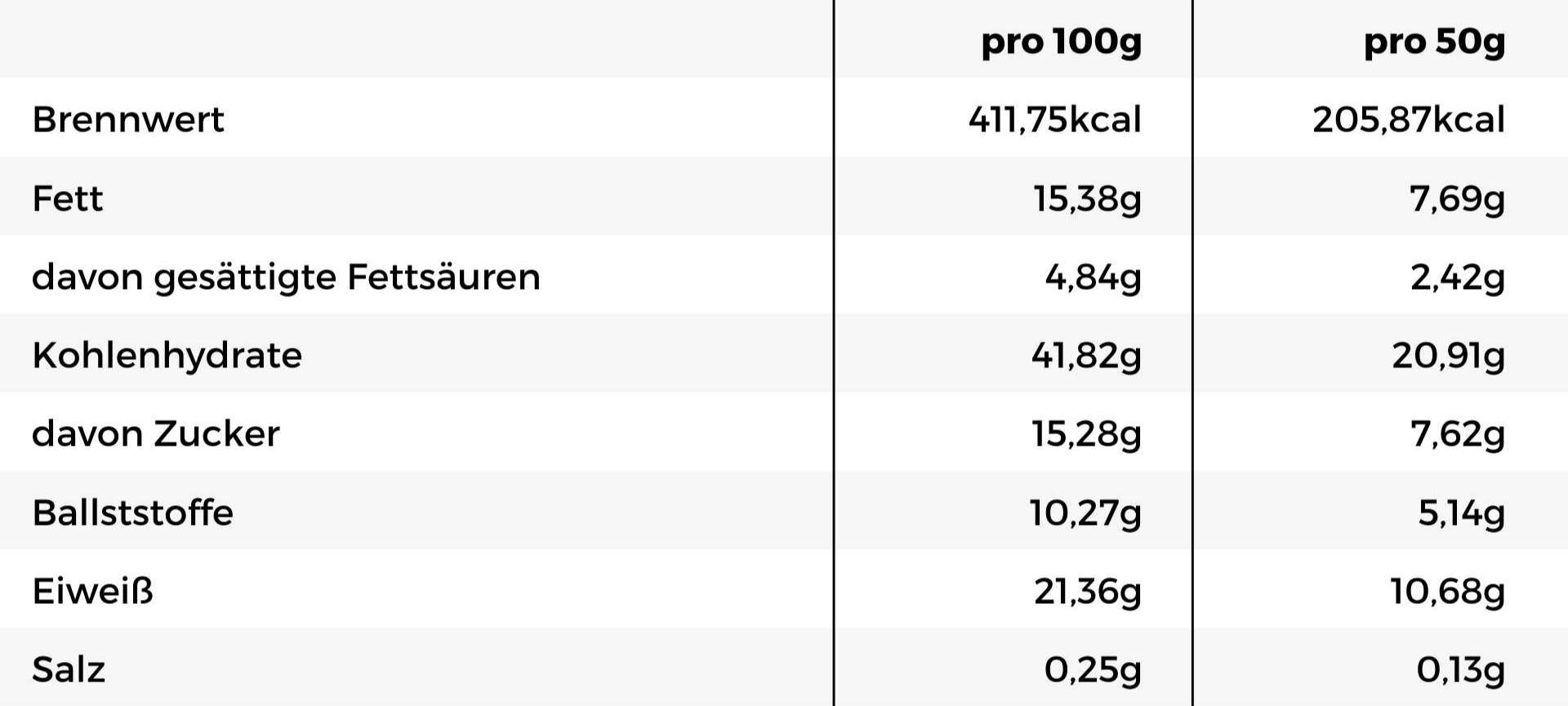The width and height of the screenshot is (1568, 706).
Task: Select the Kohlenhydrate row label
Action: [x=167, y=356]
